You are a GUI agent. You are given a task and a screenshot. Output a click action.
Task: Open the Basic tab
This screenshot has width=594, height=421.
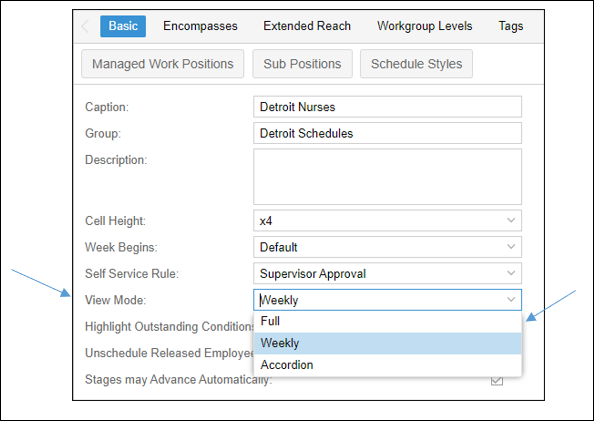point(123,26)
